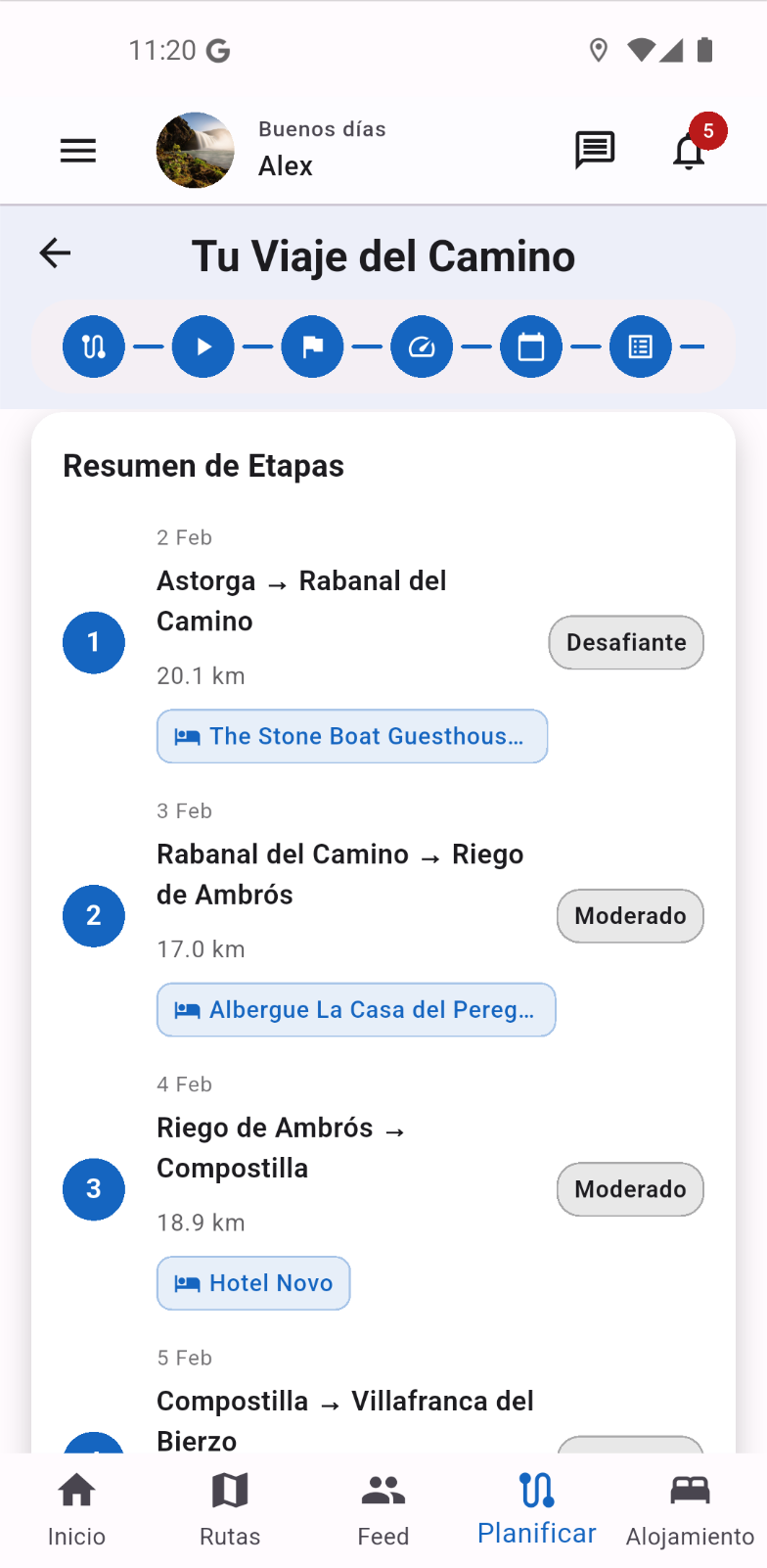767x1568 pixels.
Task: Open the messages chat icon
Action: point(594,151)
